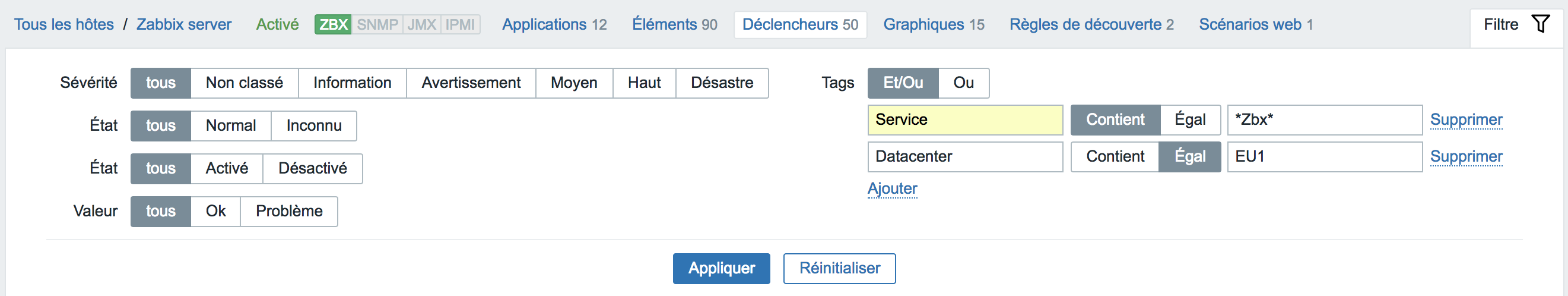1568x296 pixels.
Task: Set Datacenter tag operator to Contient
Action: (x=1115, y=156)
